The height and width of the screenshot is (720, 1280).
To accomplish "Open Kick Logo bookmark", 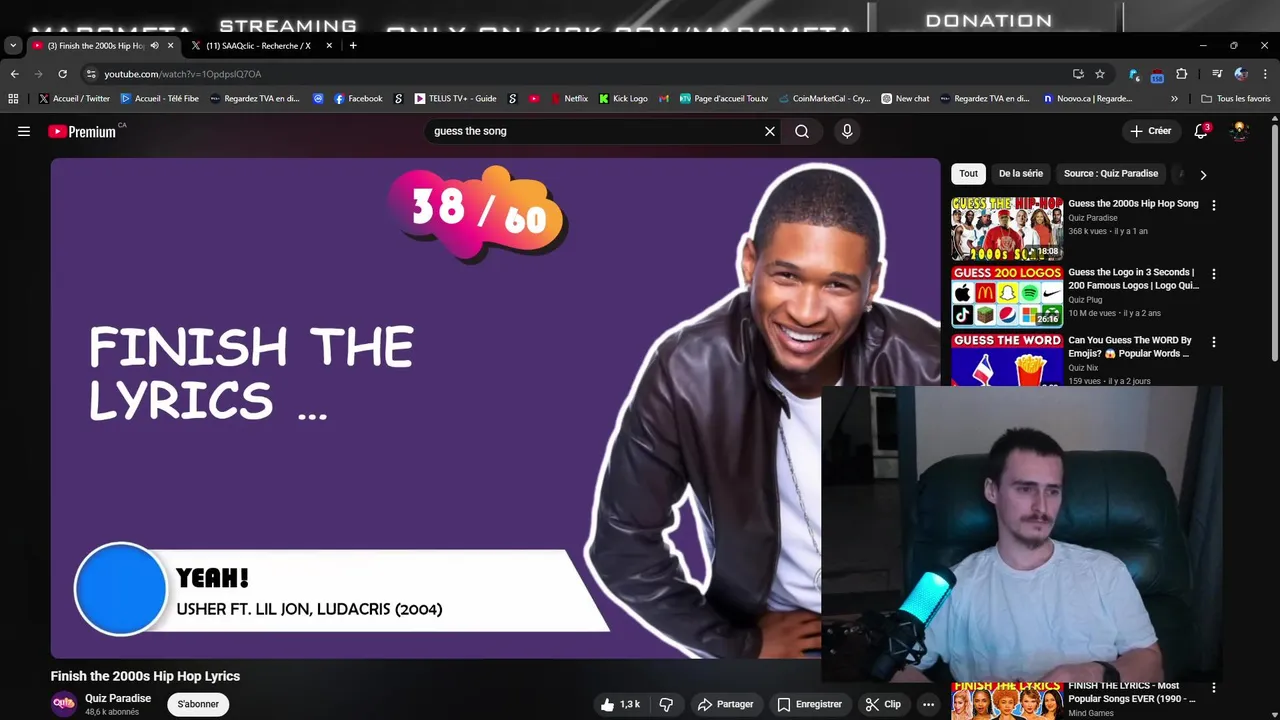I will click(x=623, y=98).
